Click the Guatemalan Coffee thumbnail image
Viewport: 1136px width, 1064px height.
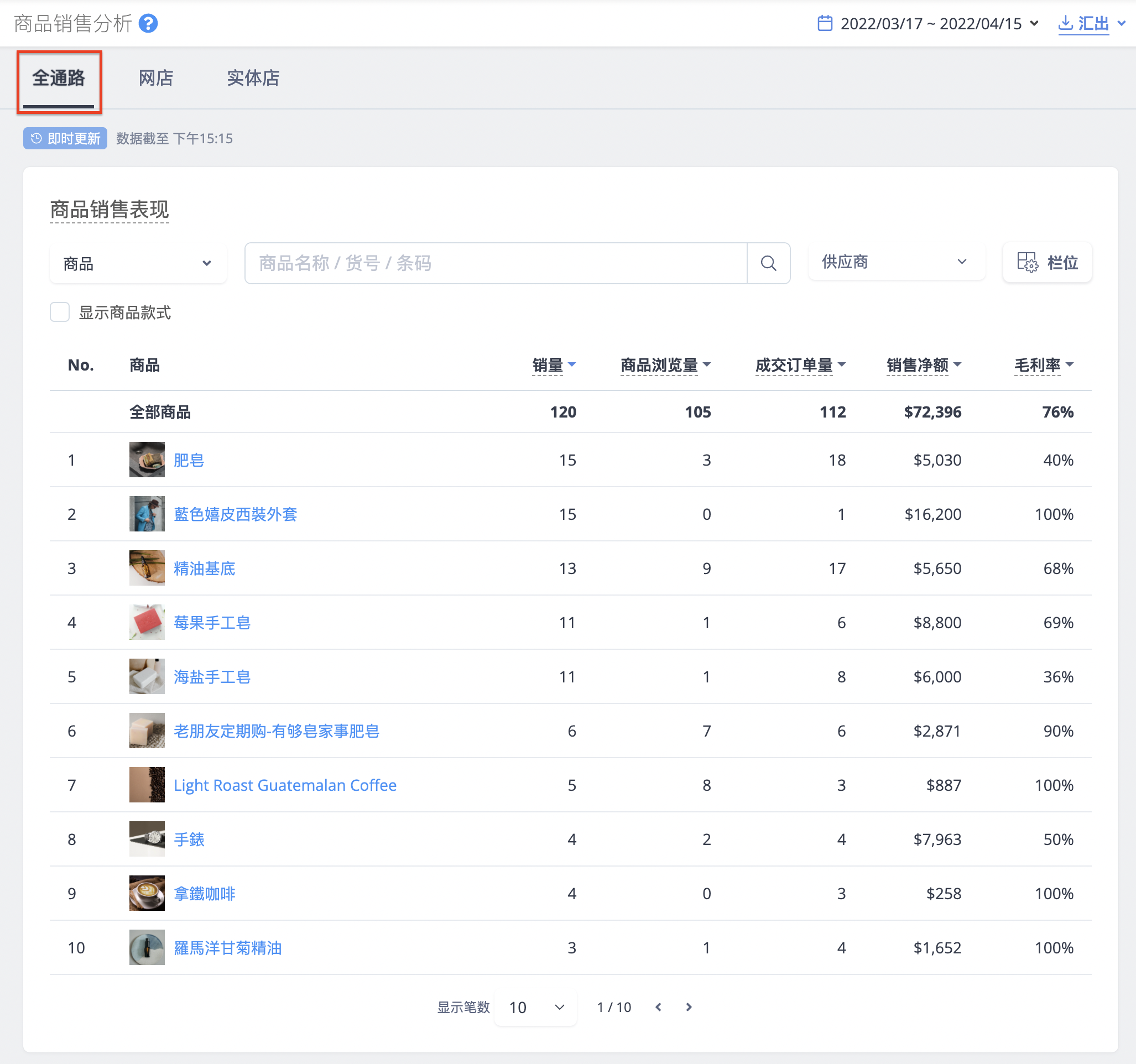(147, 785)
